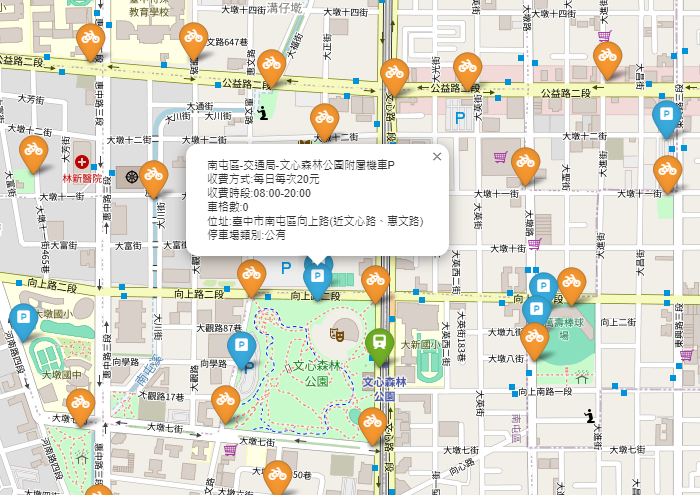Screen dimensions: 700x495
Task: Click the green bus stop marker
Action: pyautogui.click(x=378, y=345)
